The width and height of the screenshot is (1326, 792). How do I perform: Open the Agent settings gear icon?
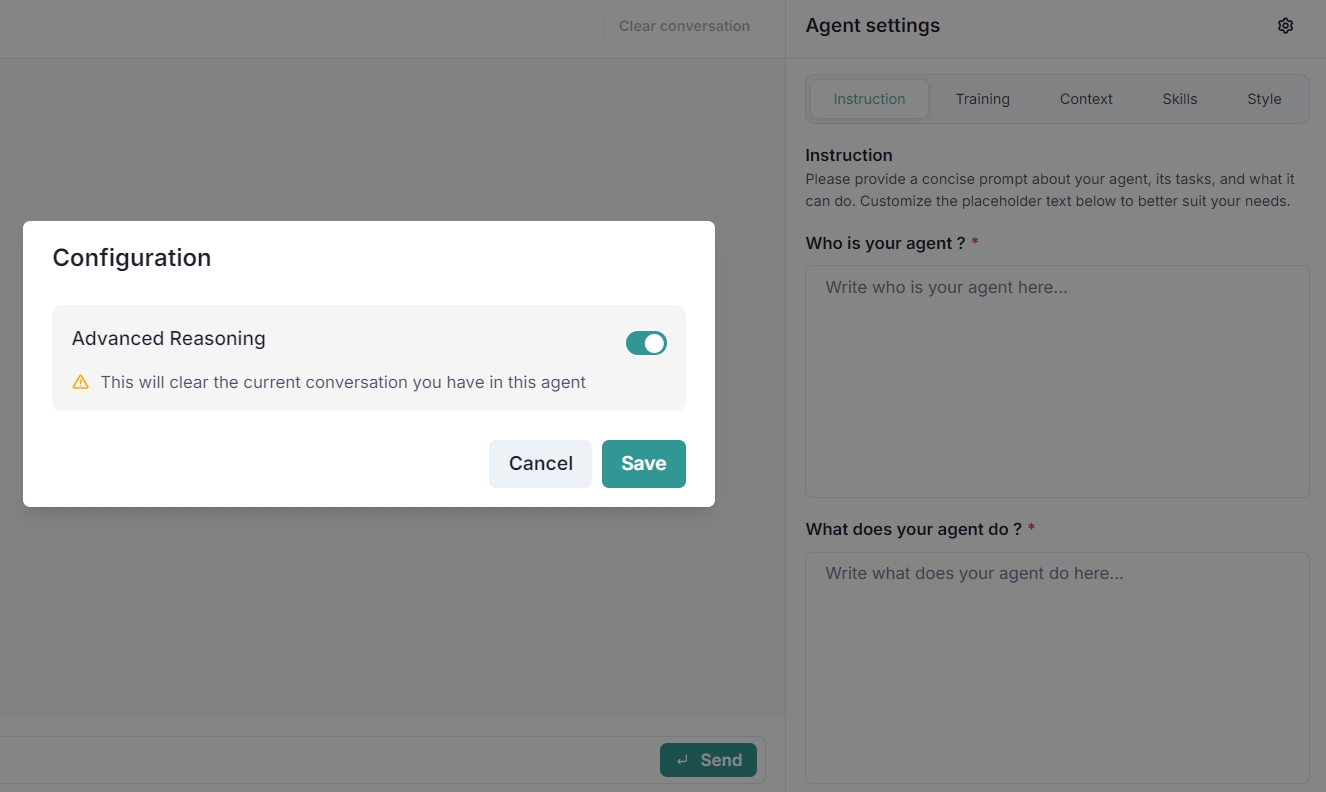click(x=1285, y=26)
